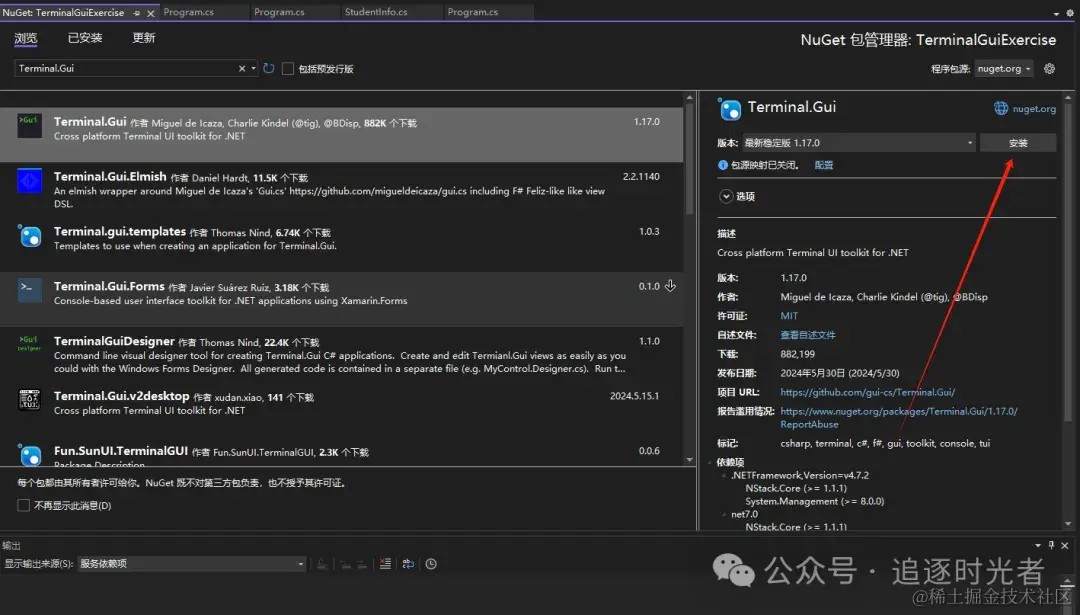Pin the NuGet TerminalGuiExercise tab

[x=136, y=13]
